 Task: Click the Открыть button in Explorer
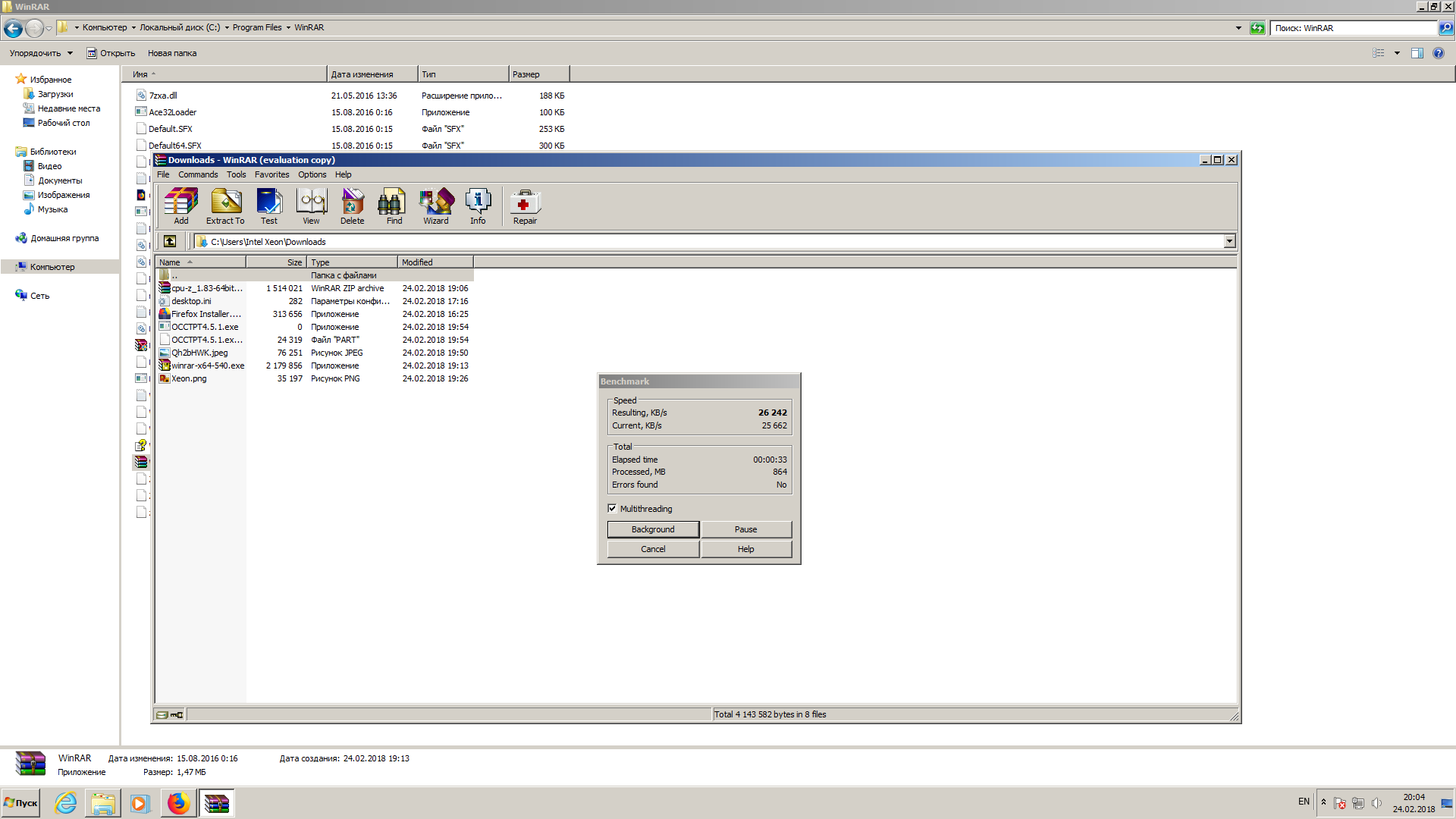[111, 53]
